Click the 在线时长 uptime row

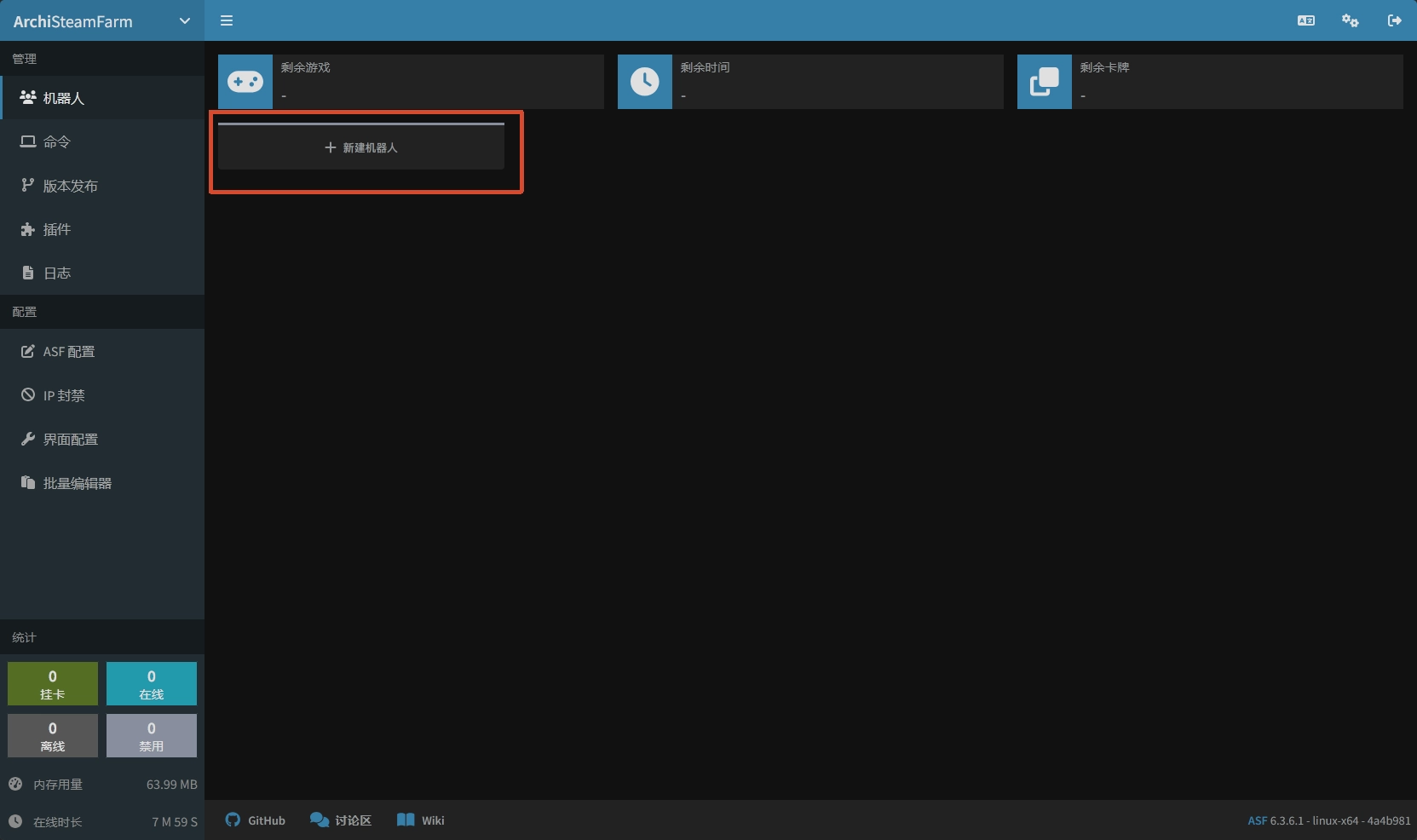[102, 821]
